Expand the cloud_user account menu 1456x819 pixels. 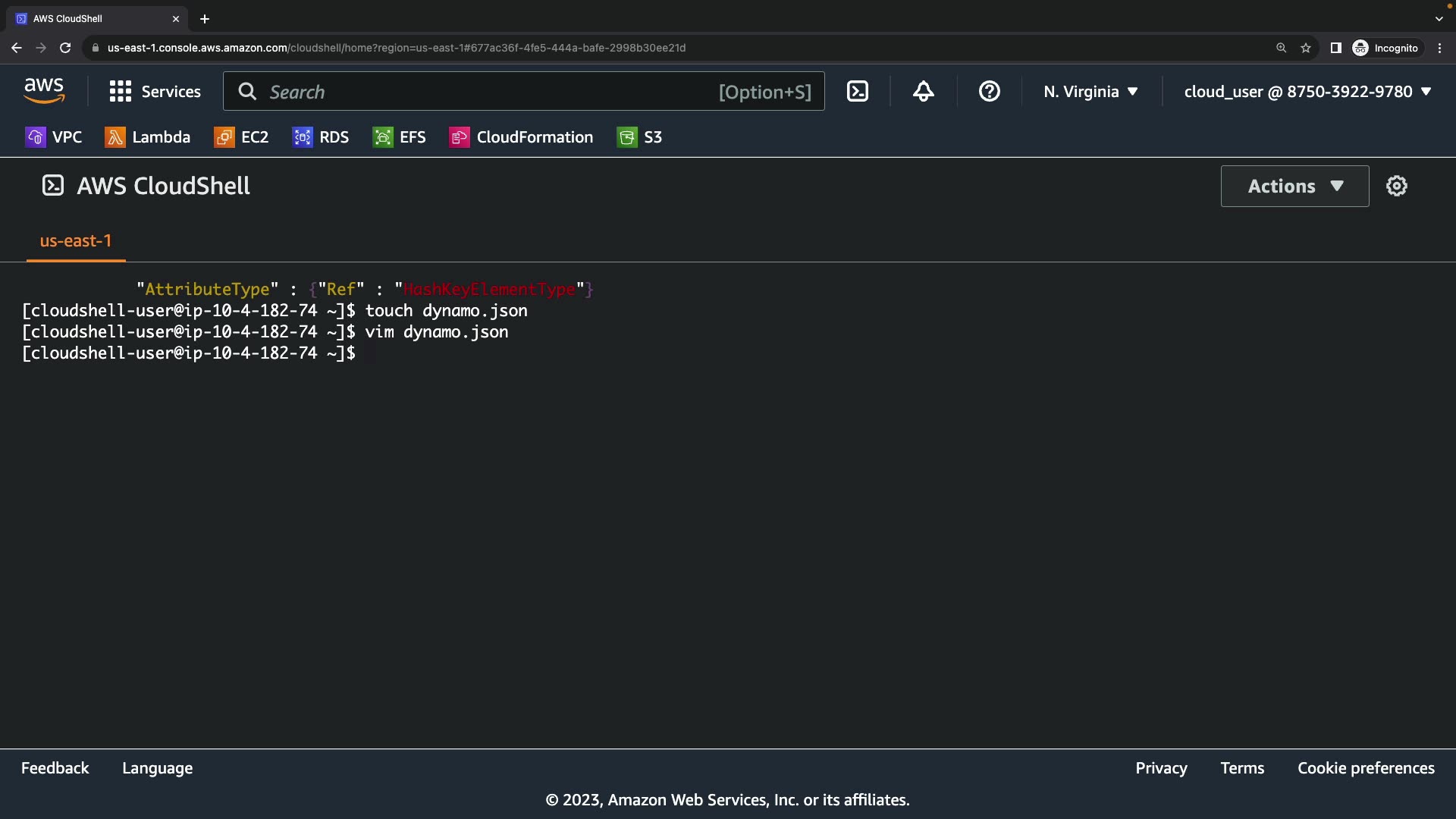[1307, 92]
